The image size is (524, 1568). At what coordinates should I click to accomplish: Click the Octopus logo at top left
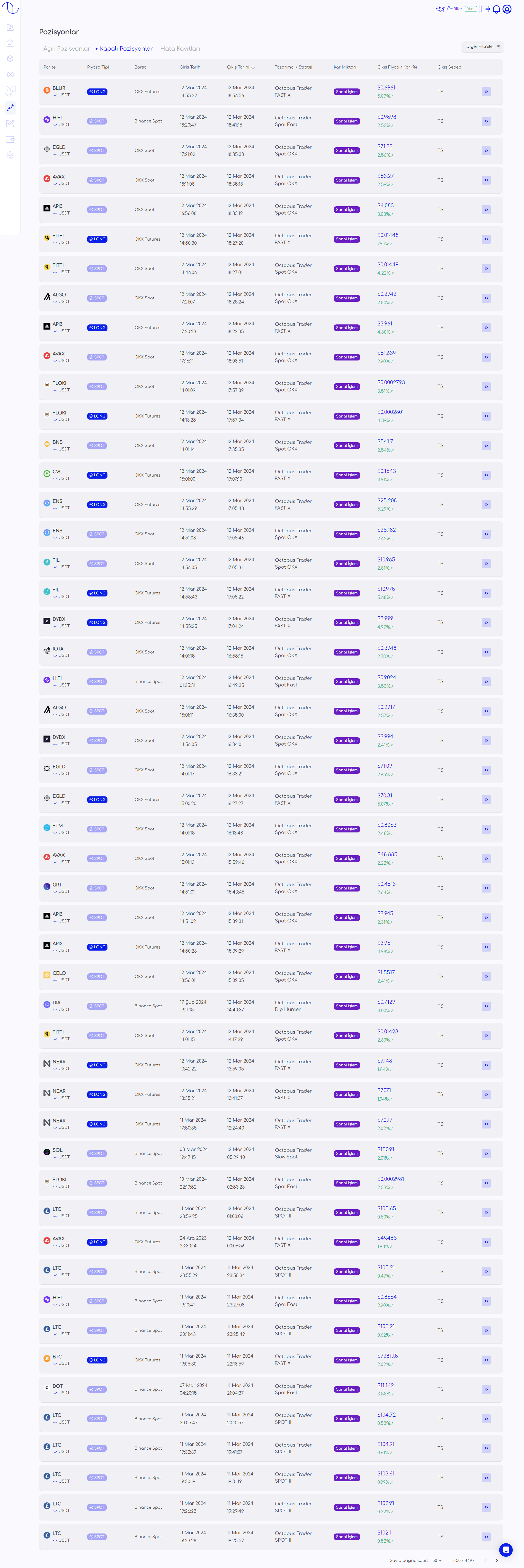[10, 8]
